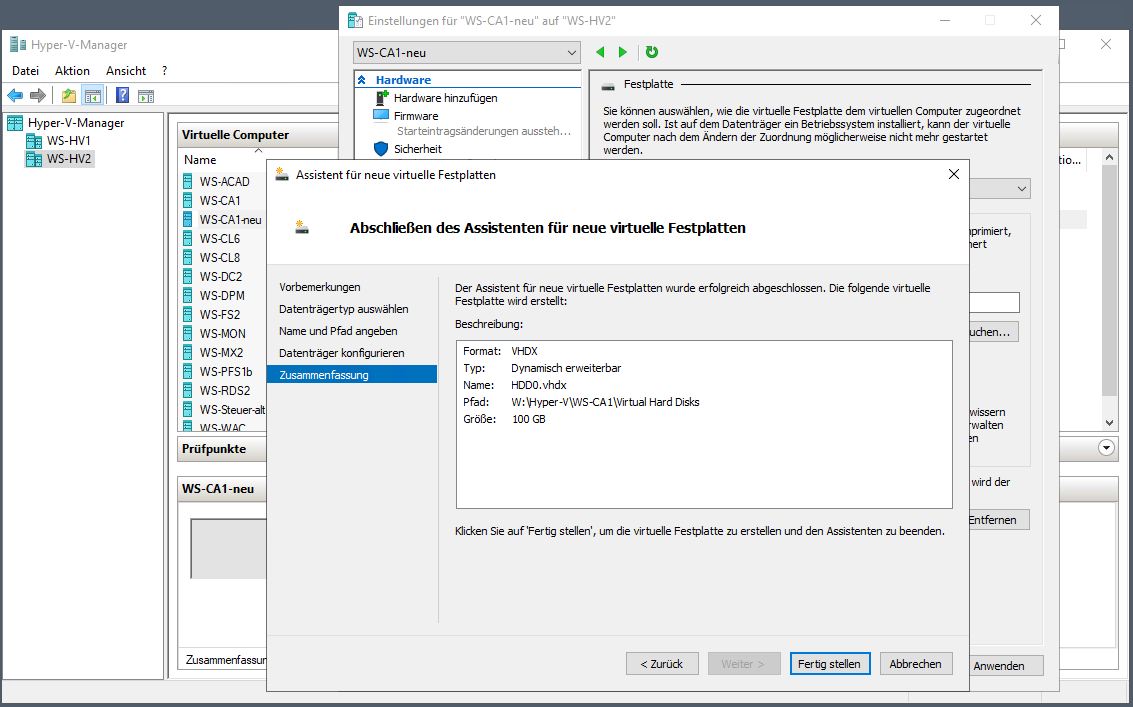
Task: Click the Dynamisch erweiterbar type value
Action: click(x=566, y=368)
